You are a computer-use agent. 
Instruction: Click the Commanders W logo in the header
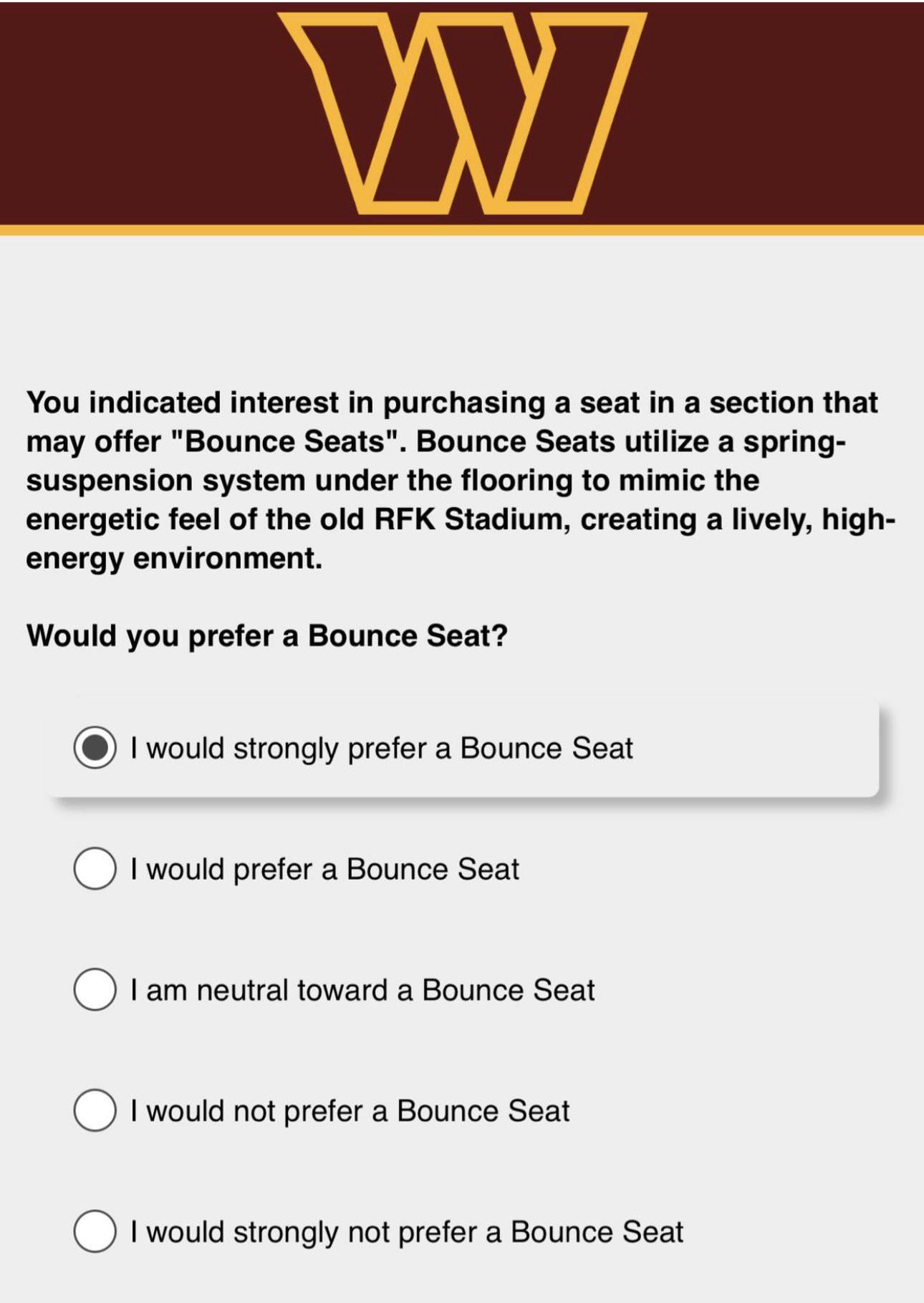pos(462,112)
